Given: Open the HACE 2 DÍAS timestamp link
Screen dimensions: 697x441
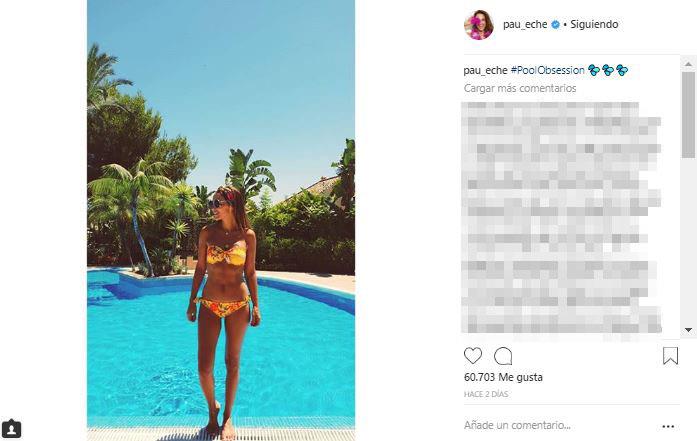Looking at the screenshot, I should [486, 394].
